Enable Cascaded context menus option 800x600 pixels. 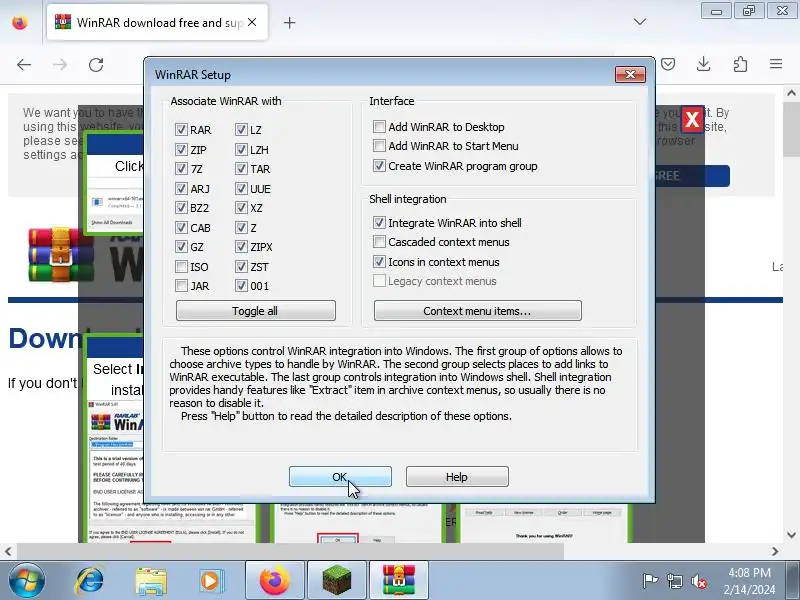point(379,242)
